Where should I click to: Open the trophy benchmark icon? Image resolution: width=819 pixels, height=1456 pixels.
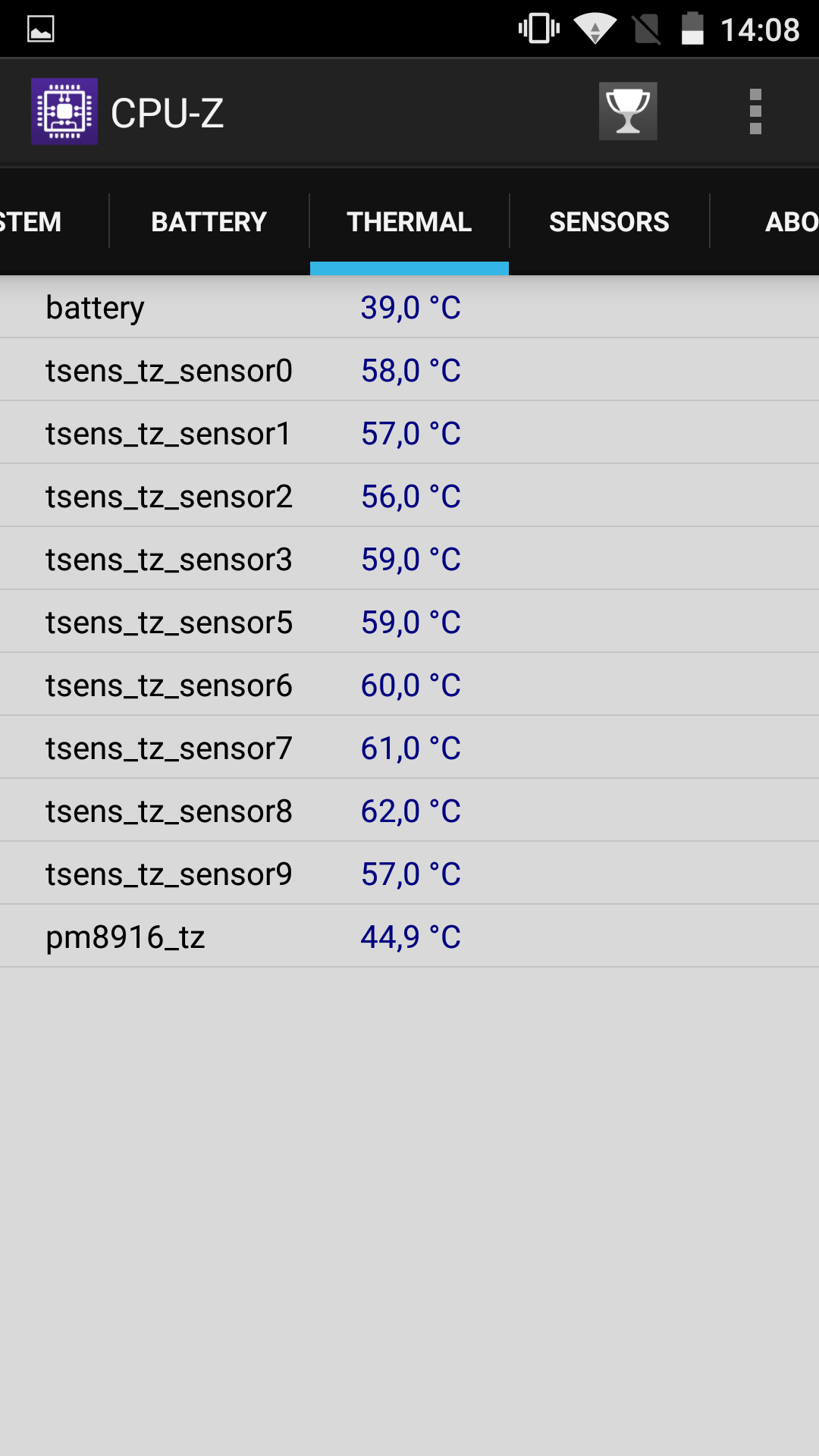[x=628, y=111]
